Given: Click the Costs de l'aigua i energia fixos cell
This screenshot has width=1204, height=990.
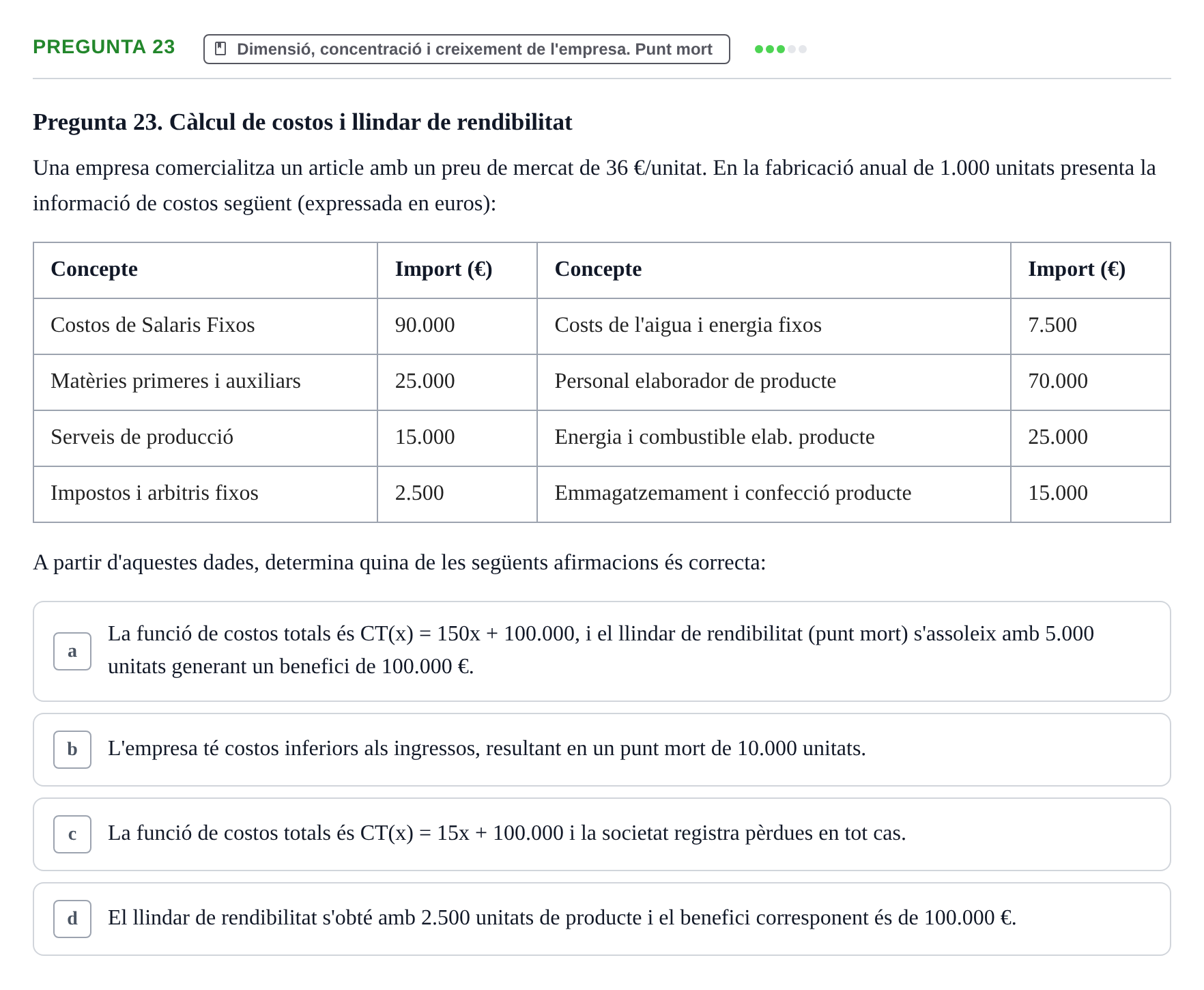Looking at the screenshot, I should point(774,326).
